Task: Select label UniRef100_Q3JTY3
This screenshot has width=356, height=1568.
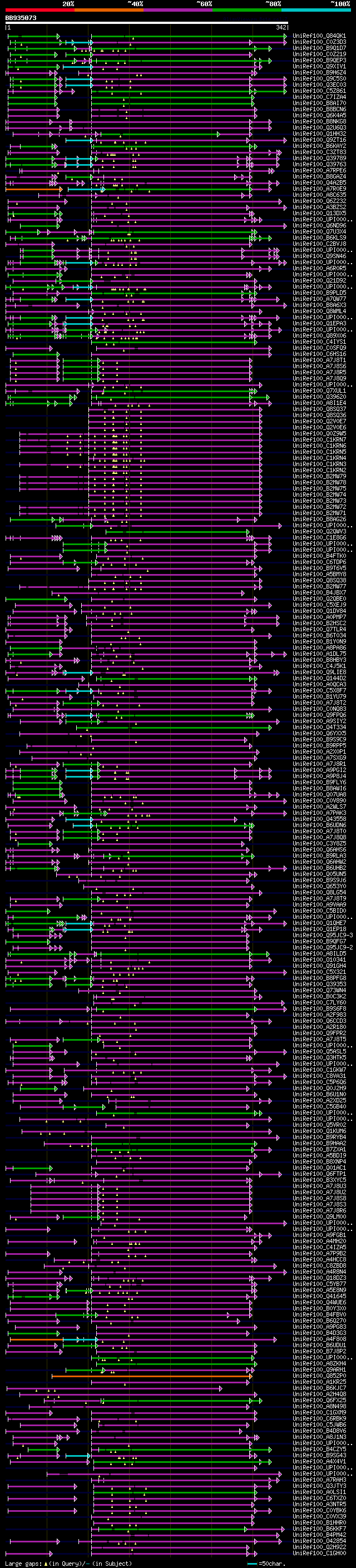Action: click(x=319, y=1486)
